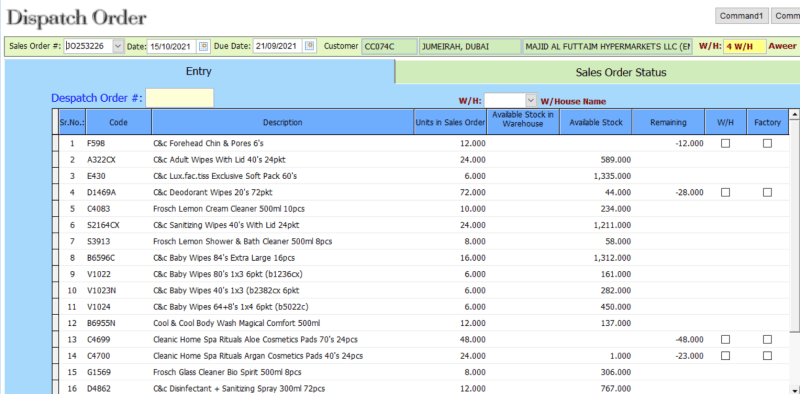This screenshot has height=394, width=800.
Task: Open the Due Date calendar picker icon
Action: [310, 46]
